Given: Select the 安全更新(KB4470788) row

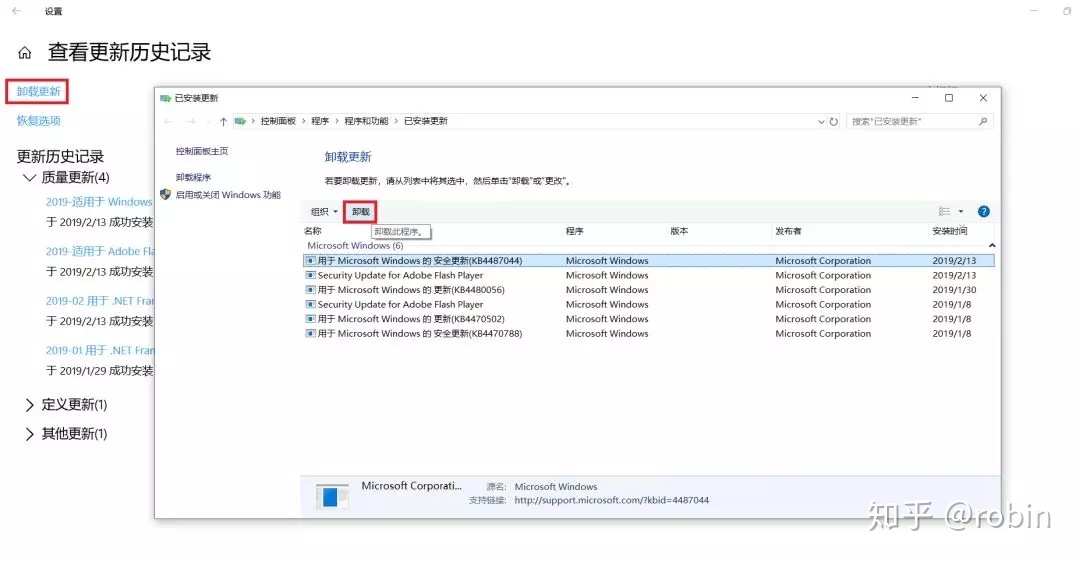Looking at the screenshot, I should pyautogui.click(x=649, y=333).
